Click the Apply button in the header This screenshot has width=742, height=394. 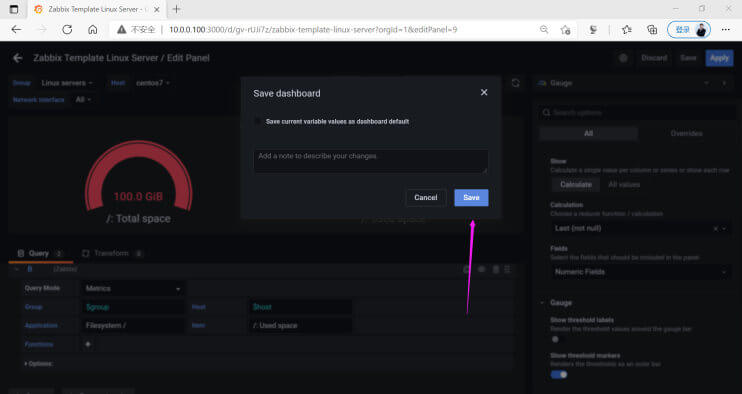tap(719, 58)
